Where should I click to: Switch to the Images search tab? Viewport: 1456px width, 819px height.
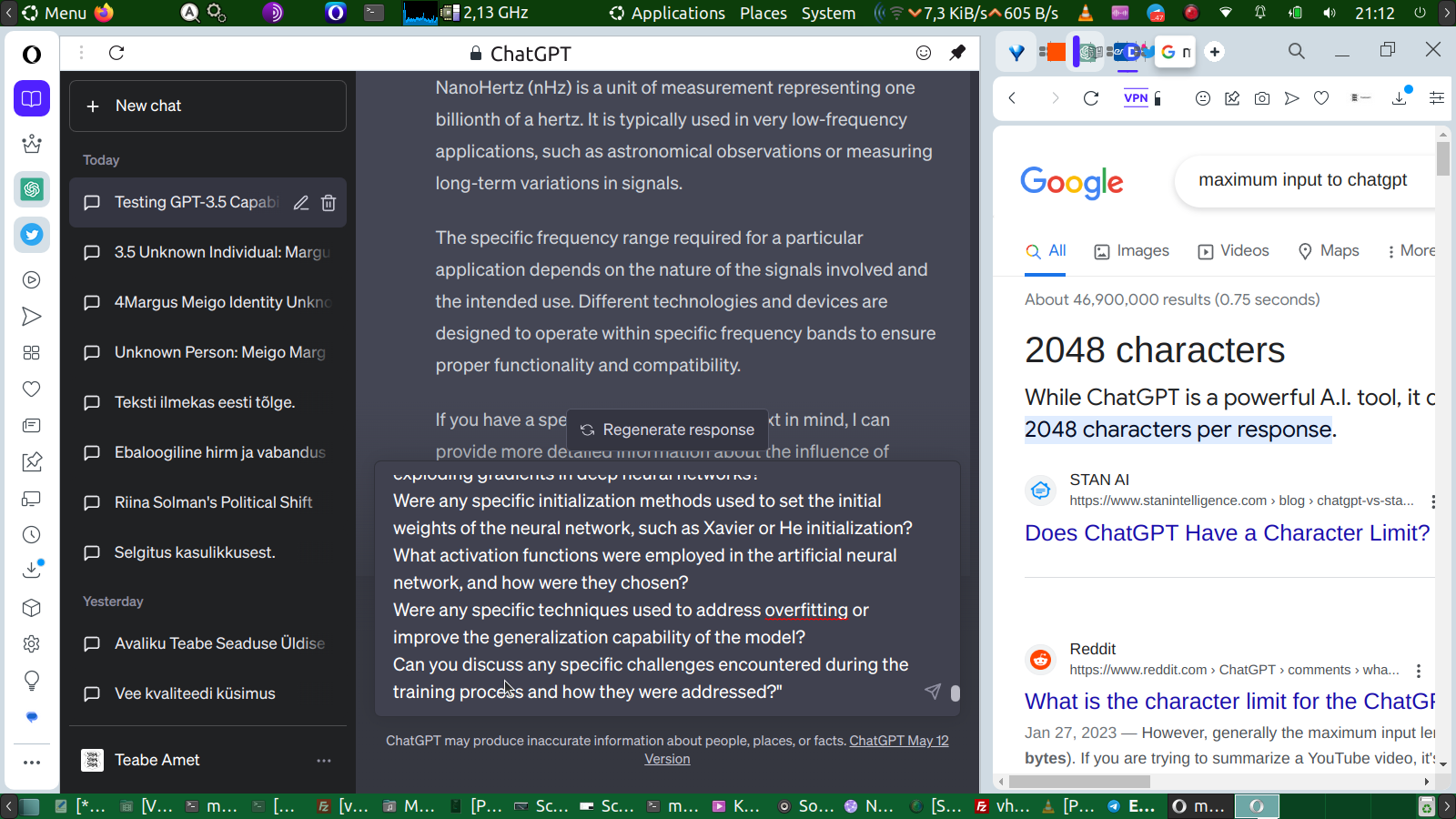pyautogui.click(x=1131, y=251)
